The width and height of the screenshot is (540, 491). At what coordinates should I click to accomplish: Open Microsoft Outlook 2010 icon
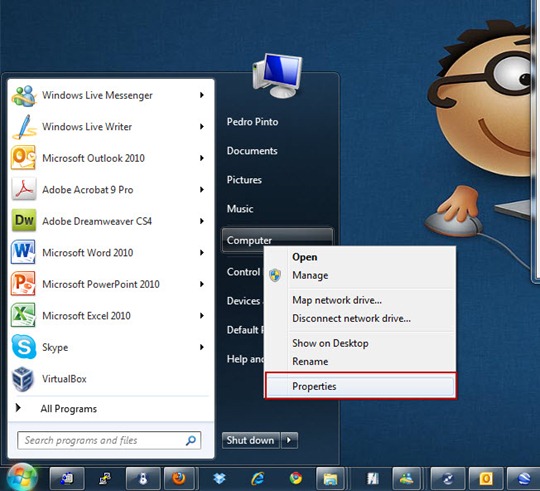23,158
